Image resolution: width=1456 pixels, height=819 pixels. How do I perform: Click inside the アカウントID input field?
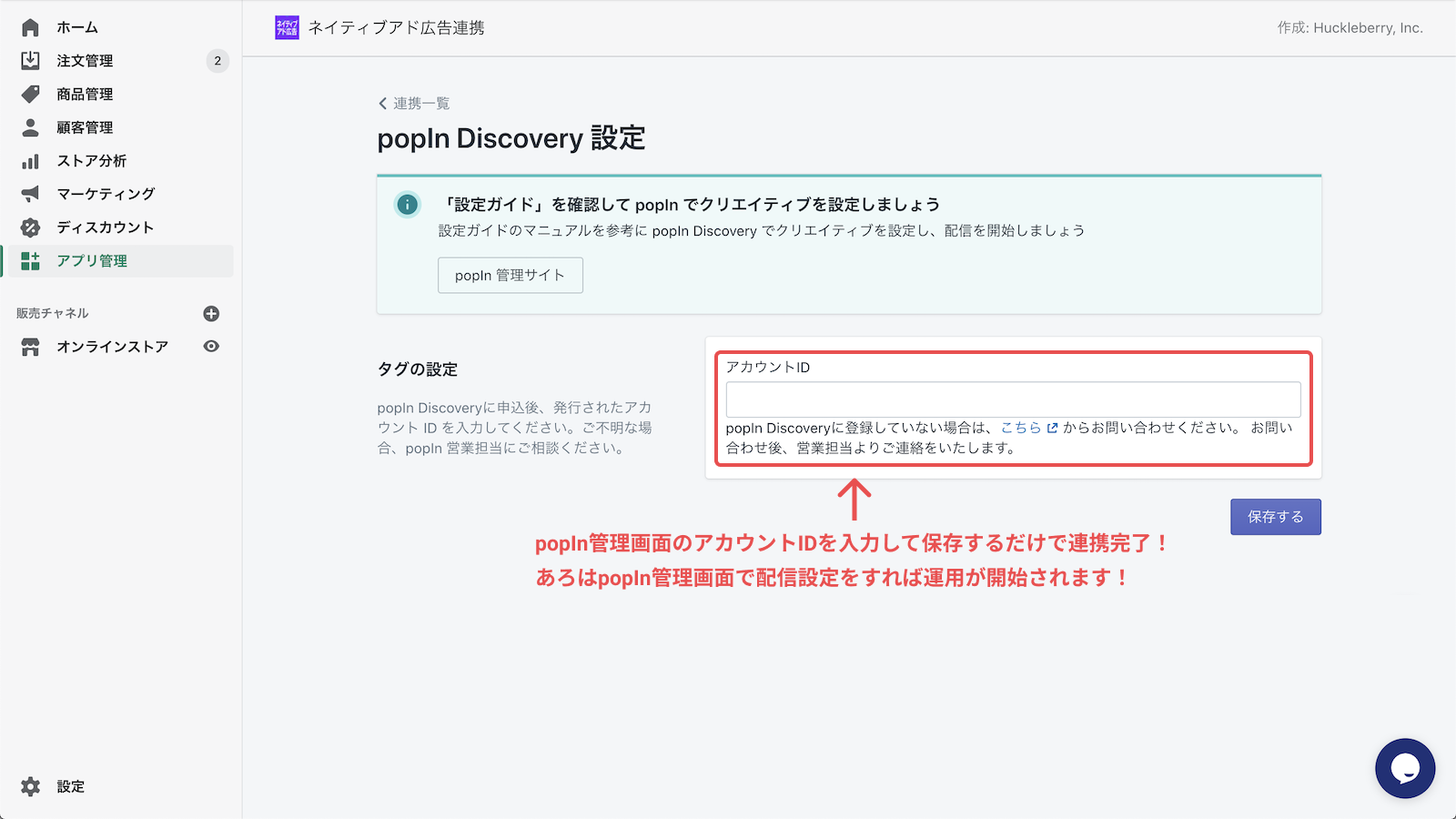[1013, 399]
